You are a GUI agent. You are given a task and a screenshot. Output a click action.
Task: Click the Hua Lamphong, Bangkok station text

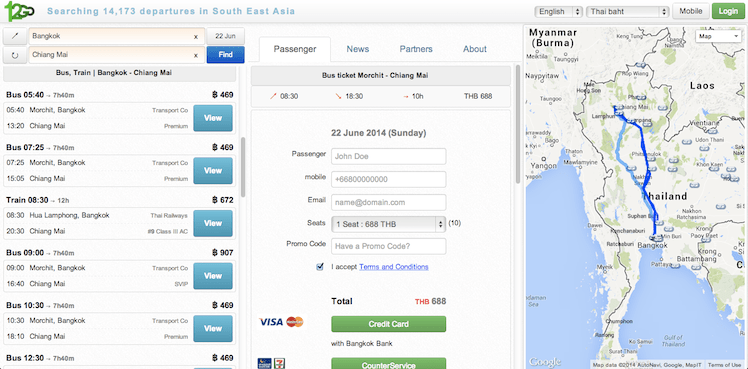pos(69,215)
